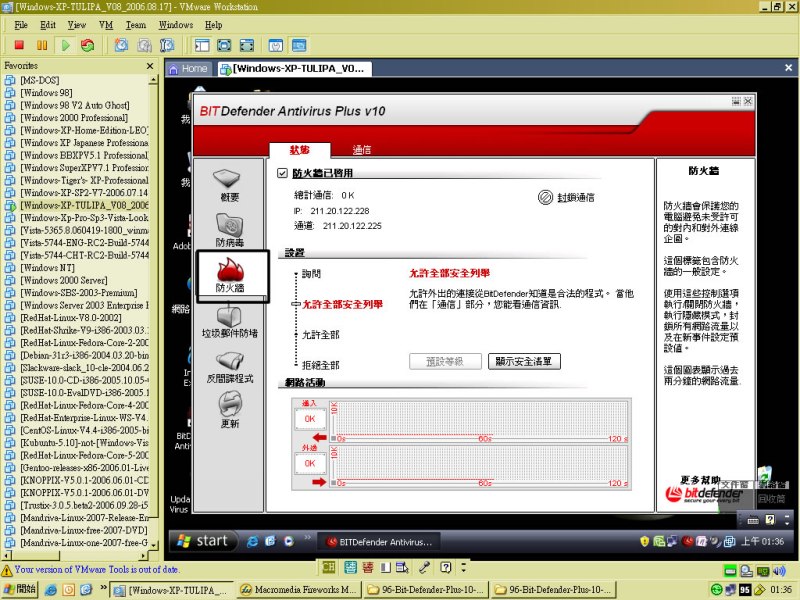Suspend the virtual machine using the pause icon

[x=42, y=45]
